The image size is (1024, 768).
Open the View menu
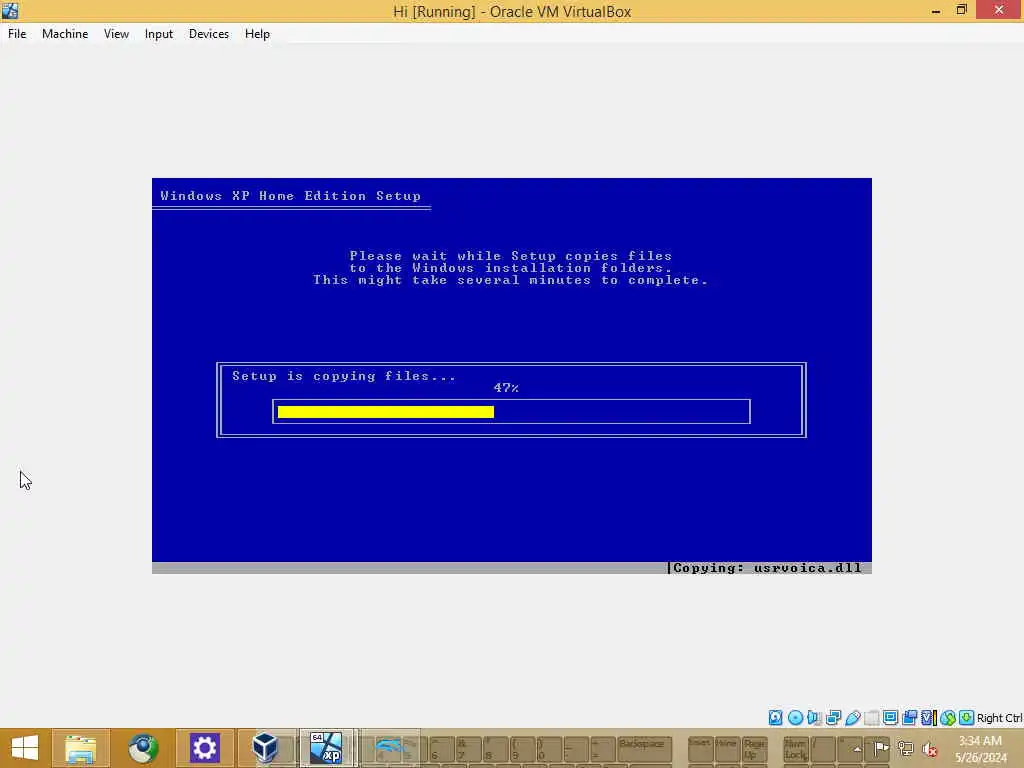[116, 34]
